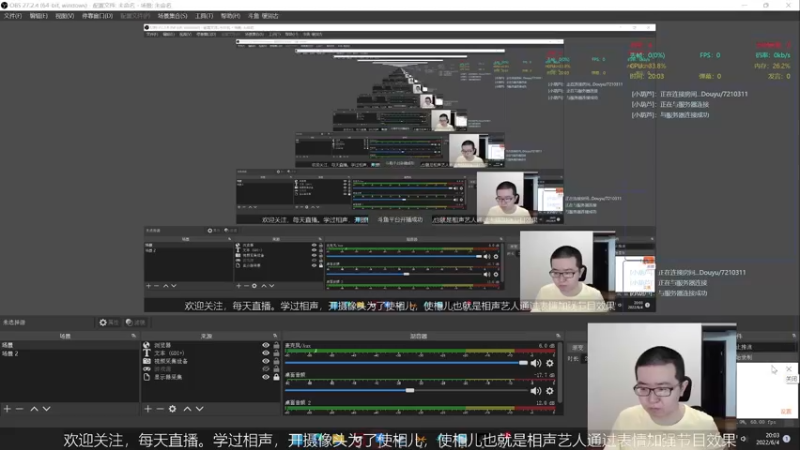The image size is (800, 450).
Task: Mute the 麦克风/Aux audio channel
Action: click(536, 363)
